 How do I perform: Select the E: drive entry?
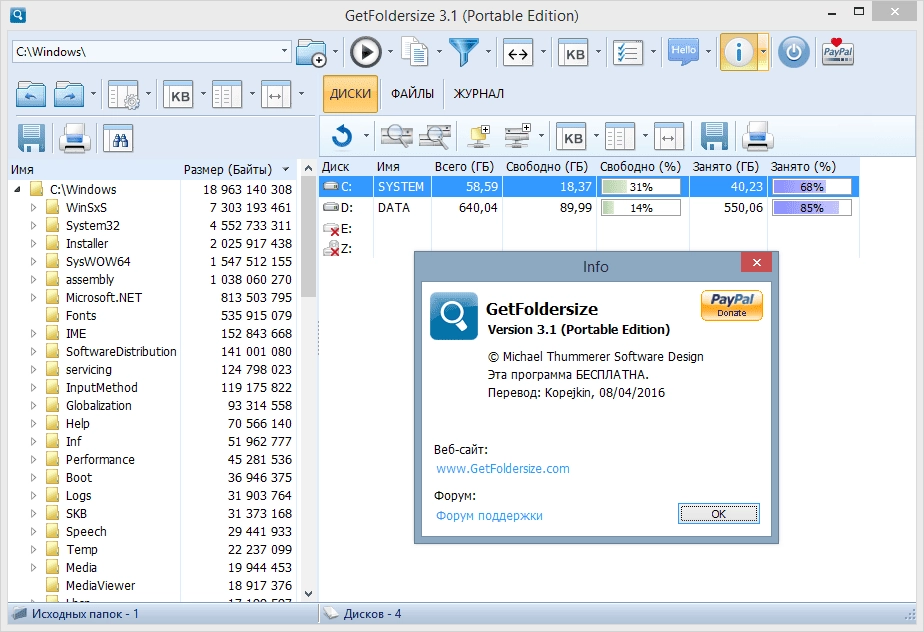tap(338, 229)
